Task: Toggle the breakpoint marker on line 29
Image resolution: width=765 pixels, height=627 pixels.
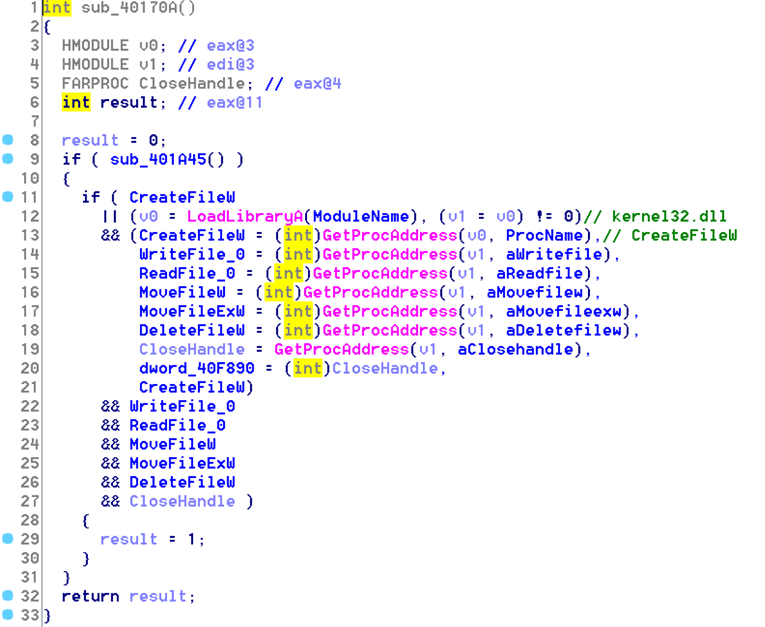Action: pyautogui.click(x=8, y=539)
